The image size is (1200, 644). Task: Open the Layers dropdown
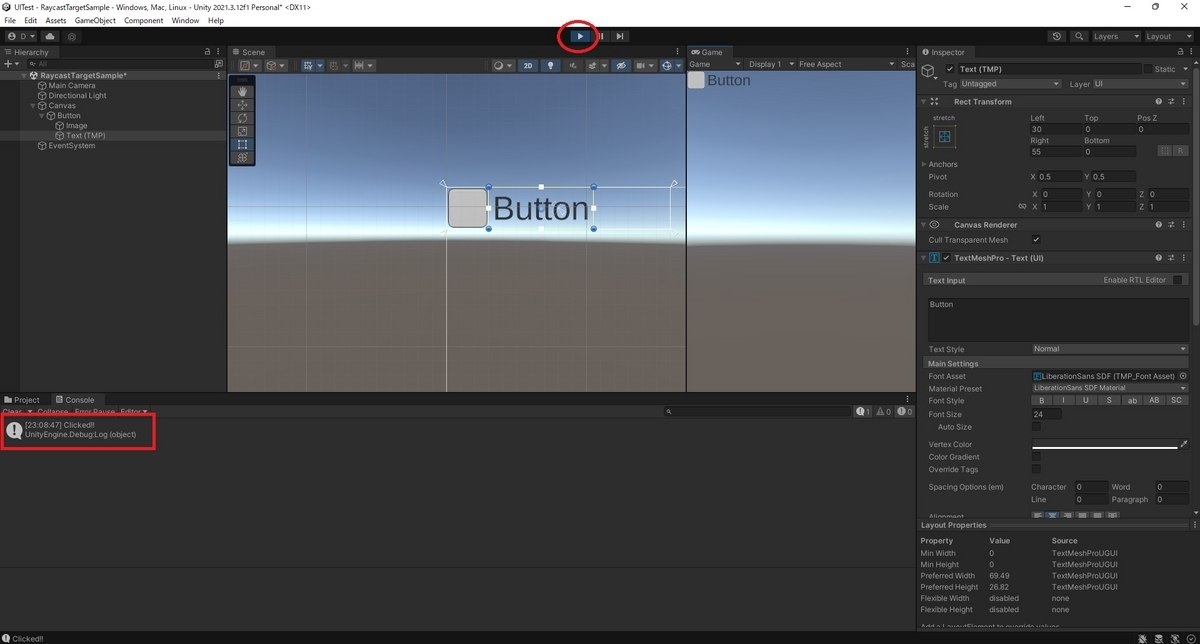1115,37
